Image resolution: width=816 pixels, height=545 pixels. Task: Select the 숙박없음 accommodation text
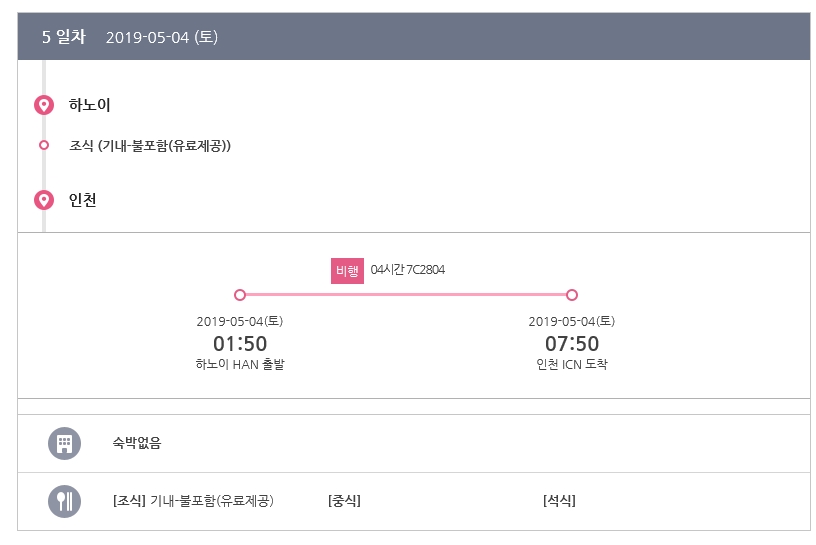(x=137, y=443)
